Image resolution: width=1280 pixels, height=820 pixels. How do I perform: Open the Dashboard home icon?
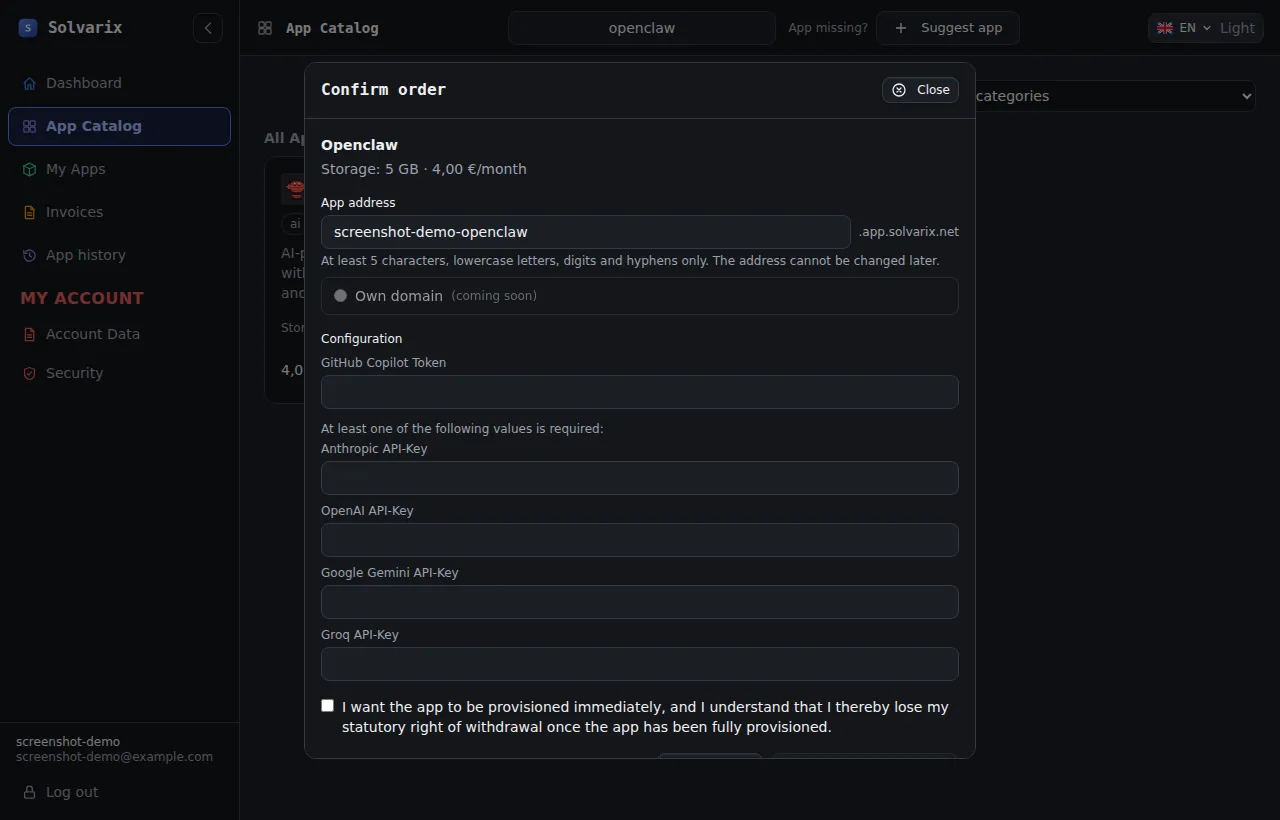(x=29, y=83)
